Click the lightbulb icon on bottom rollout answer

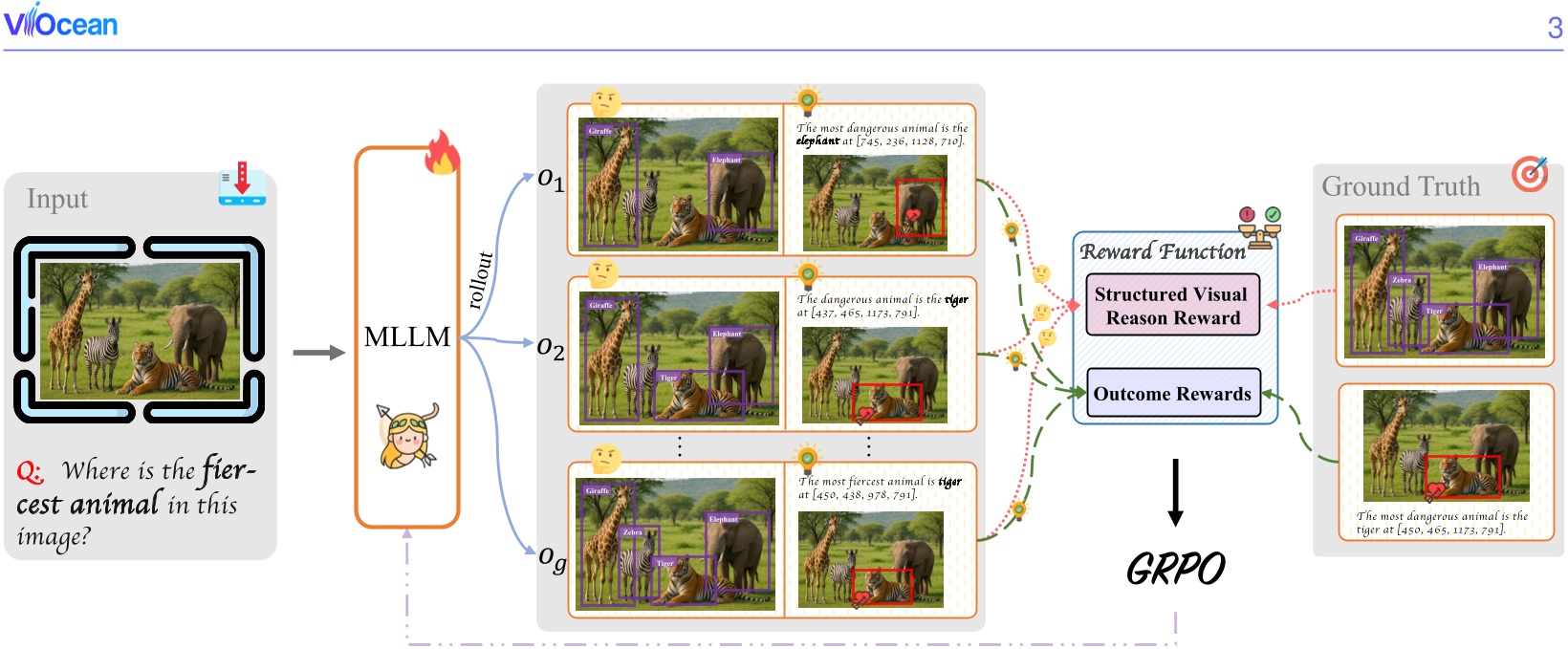(808, 457)
